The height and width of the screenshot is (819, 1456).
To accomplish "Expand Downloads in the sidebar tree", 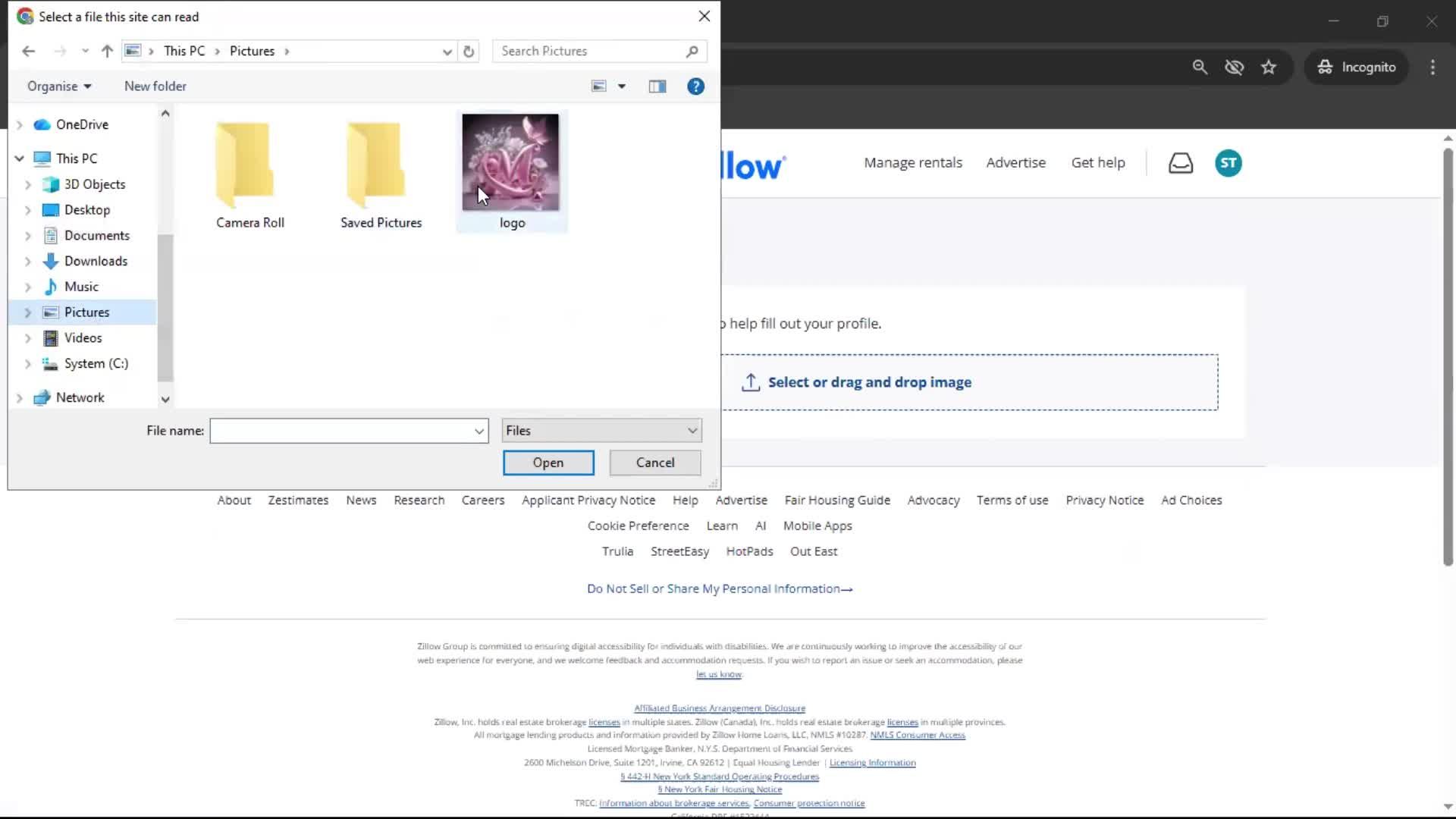I will (28, 261).
